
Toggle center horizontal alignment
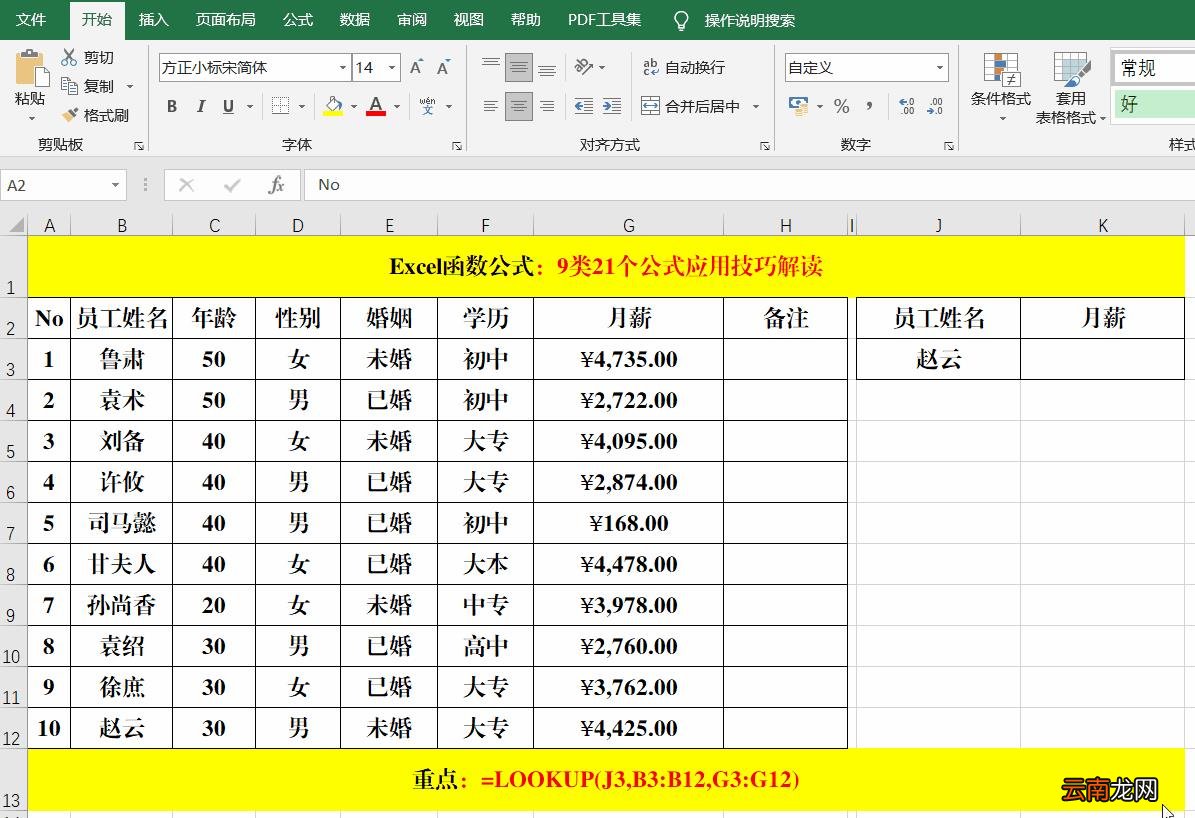(x=519, y=106)
